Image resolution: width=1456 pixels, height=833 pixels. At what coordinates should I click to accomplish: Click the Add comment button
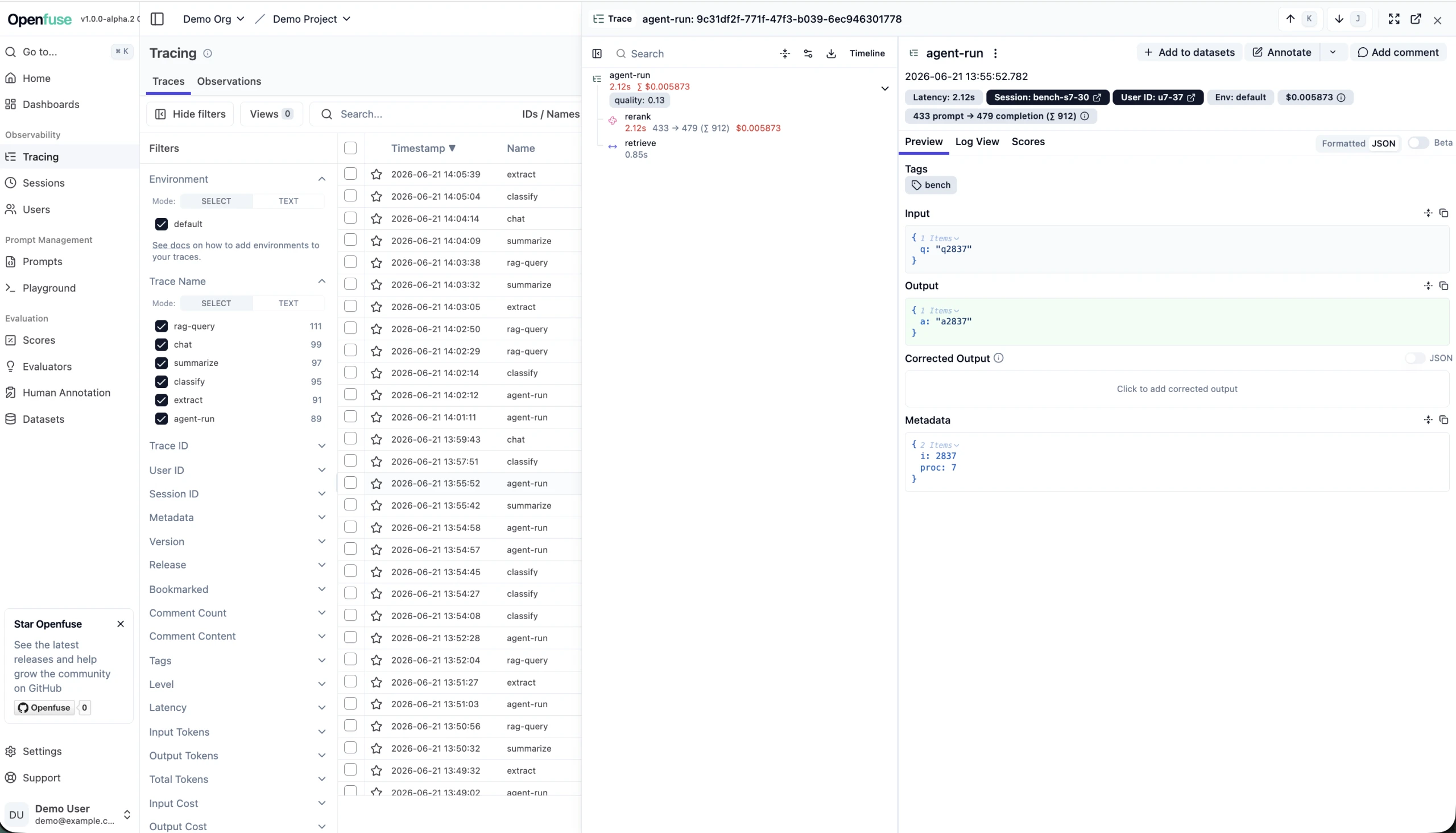(x=1397, y=52)
